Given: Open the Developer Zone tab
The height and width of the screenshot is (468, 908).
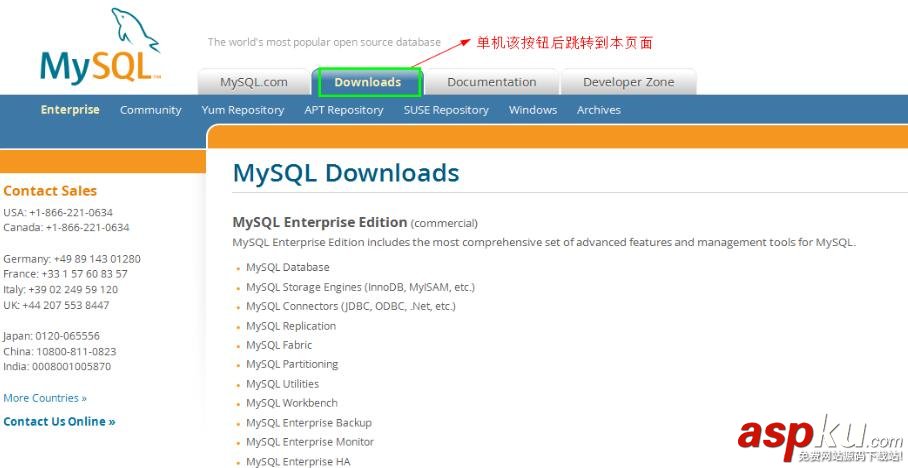Looking at the screenshot, I should (x=628, y=82).
